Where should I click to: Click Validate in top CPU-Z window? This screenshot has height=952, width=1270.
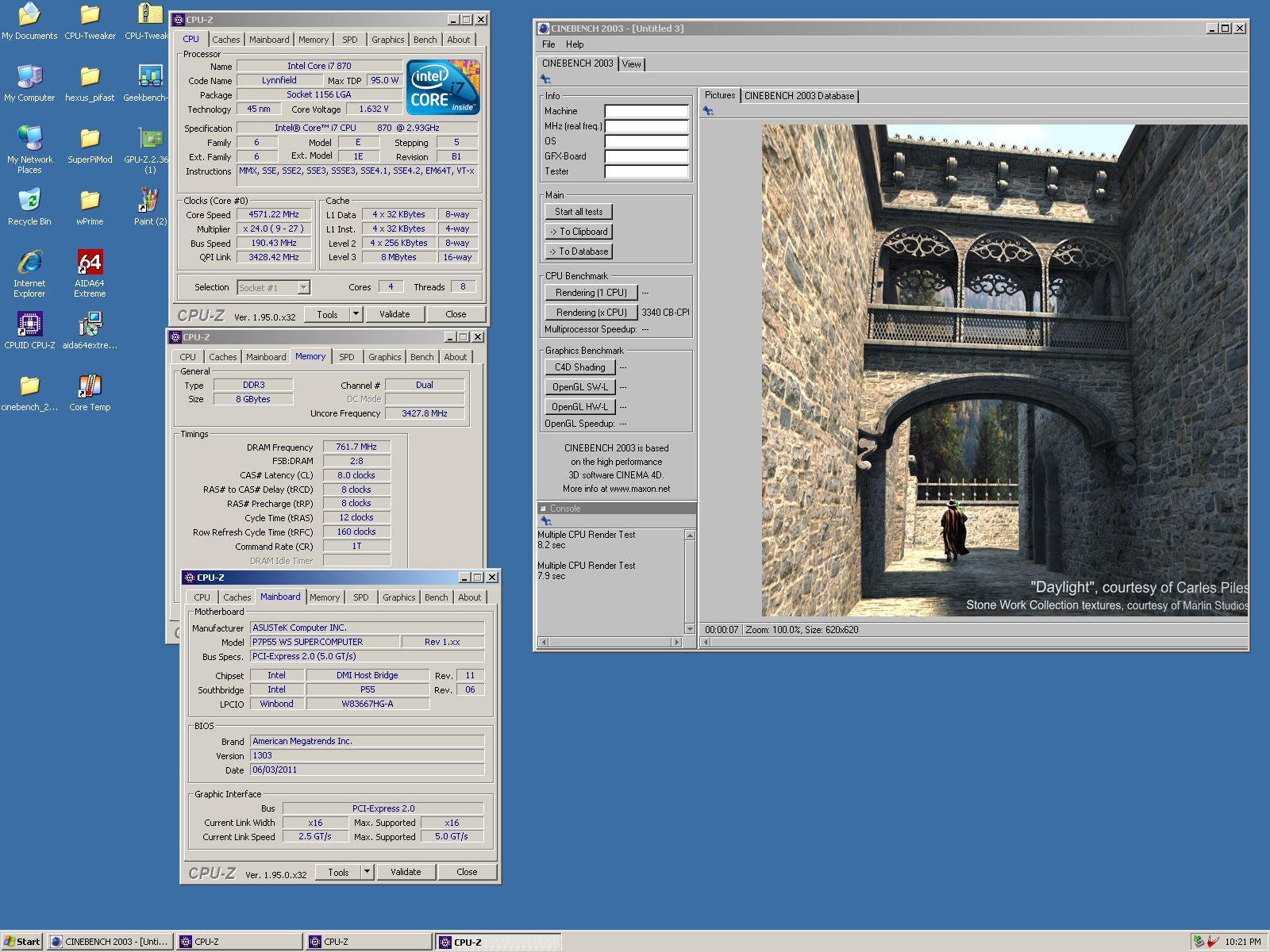[x=394, y=314]
